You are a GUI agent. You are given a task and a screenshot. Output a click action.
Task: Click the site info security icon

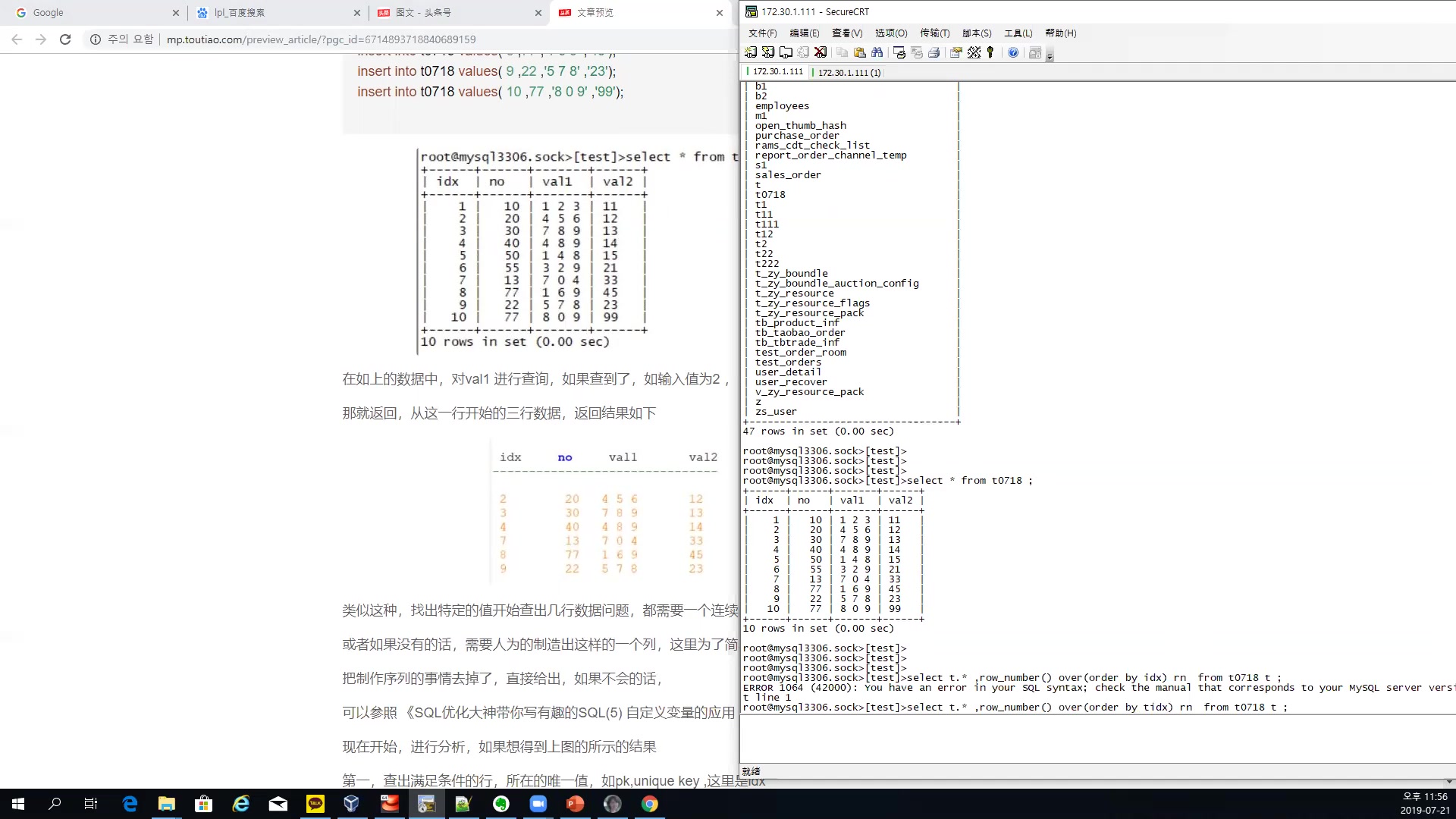96,39
